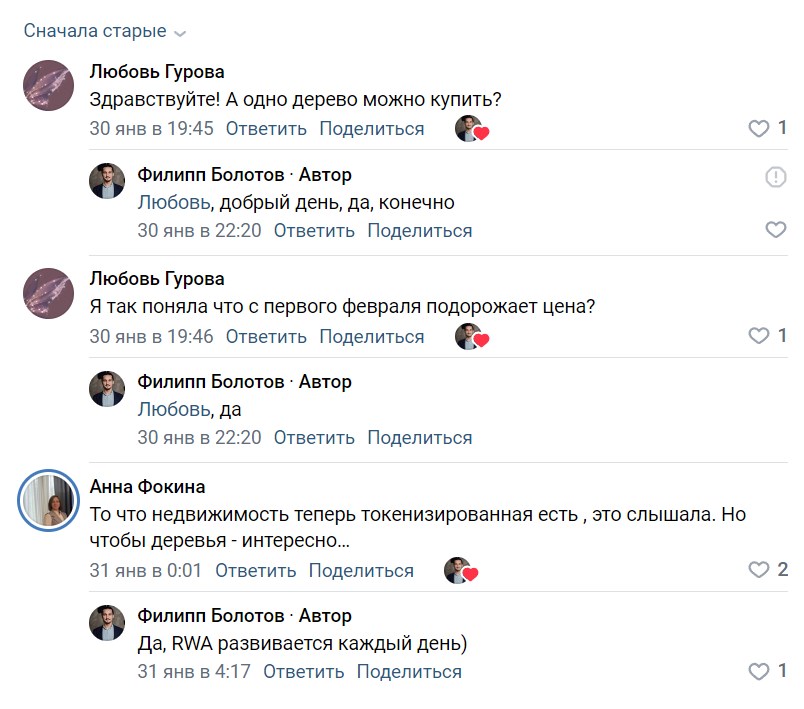Viewport: 804px width, 709px height.
Task: Like Любовь Гурова's first comment about buying one tree
Action: click(x=759, y=128)
